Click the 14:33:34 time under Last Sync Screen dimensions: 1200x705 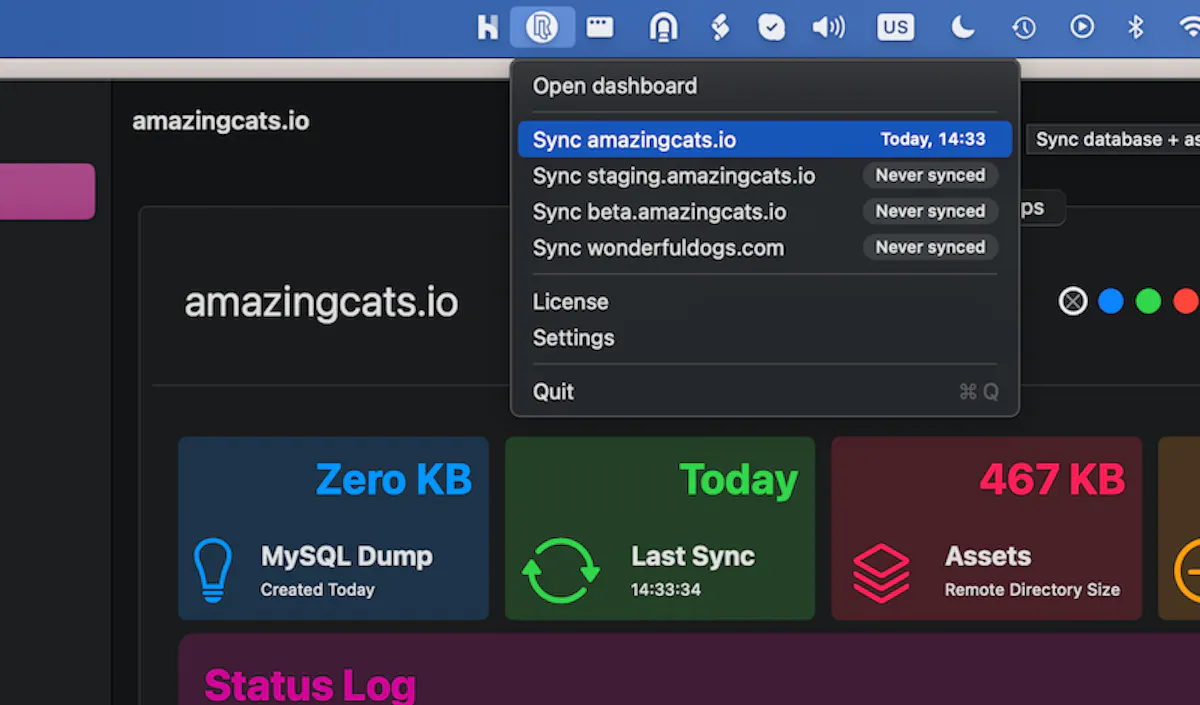[666, 590]
